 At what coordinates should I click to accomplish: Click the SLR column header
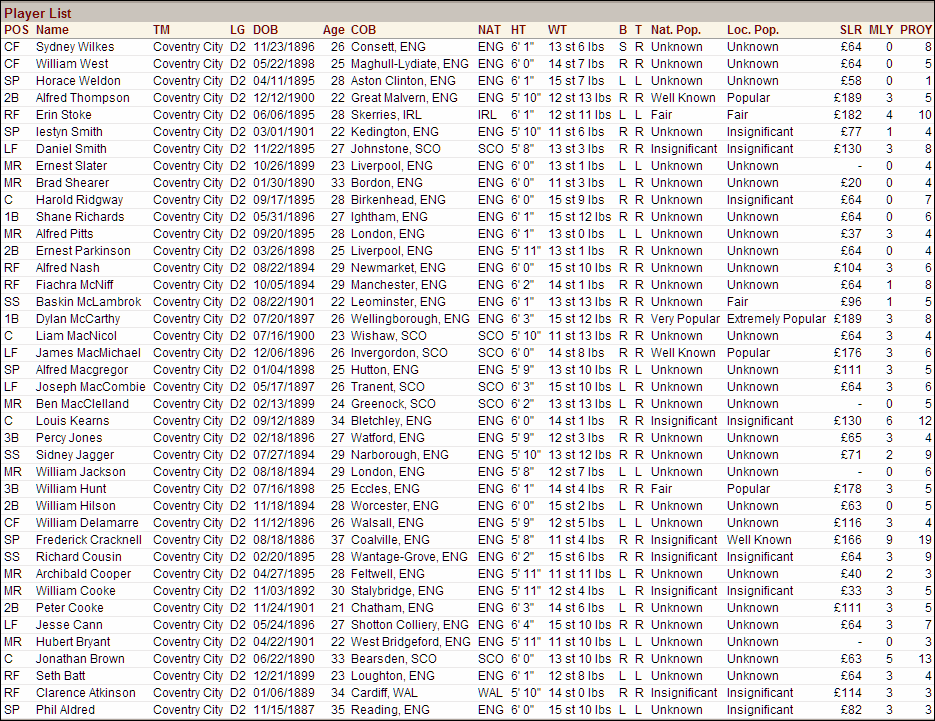[x=850, y=30]
